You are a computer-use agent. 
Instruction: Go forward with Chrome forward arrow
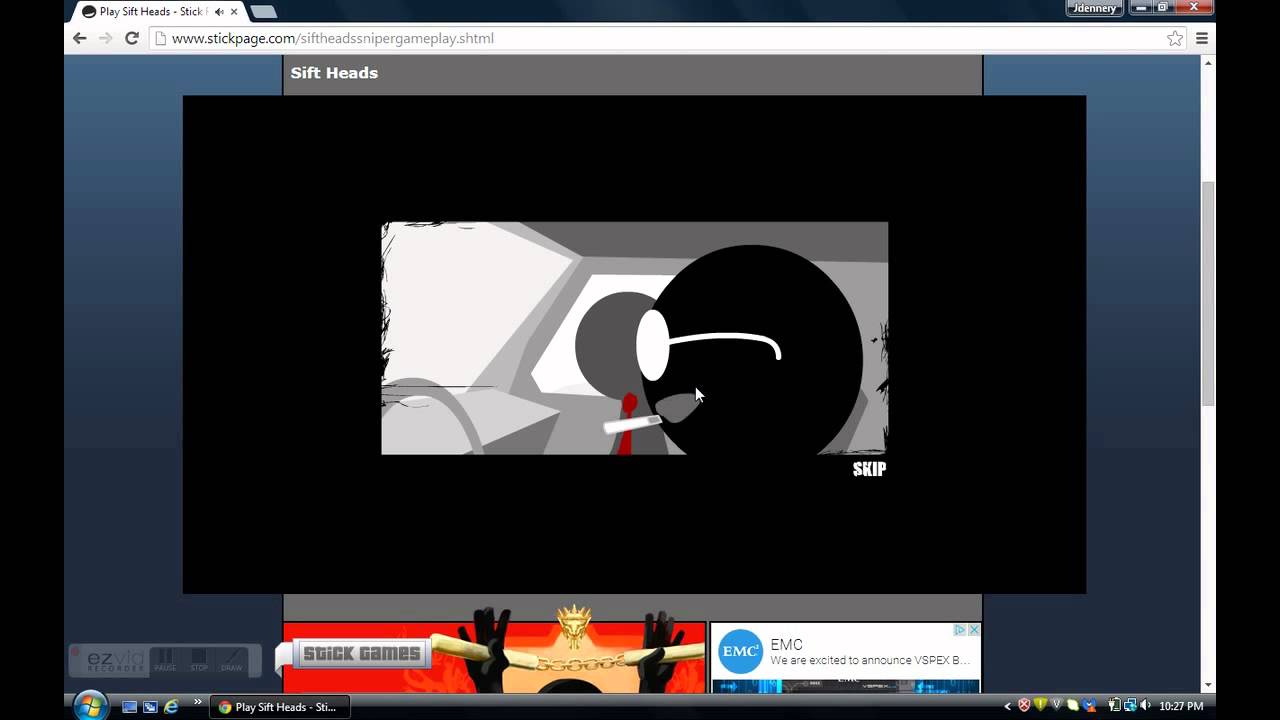pyautogui.click(x=106, y=38)
